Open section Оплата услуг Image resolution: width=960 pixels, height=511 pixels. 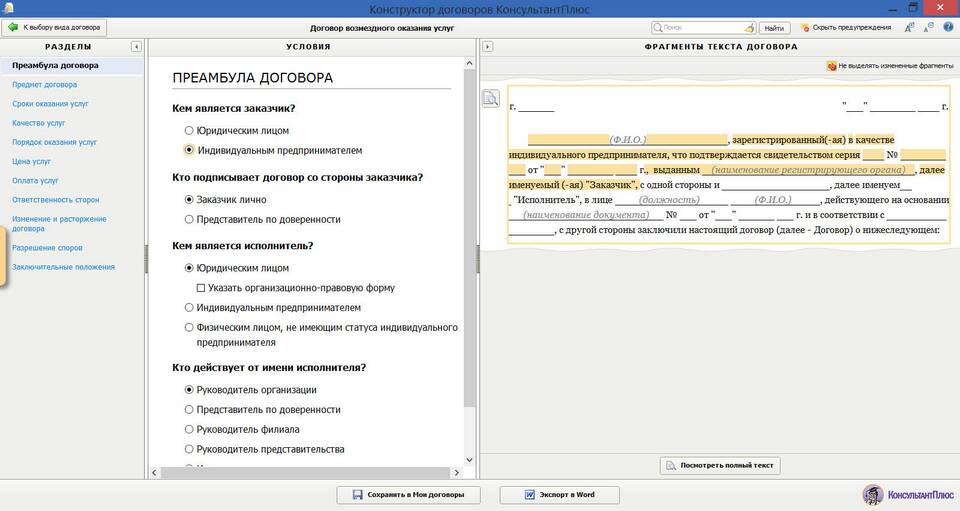coord(35,181)
